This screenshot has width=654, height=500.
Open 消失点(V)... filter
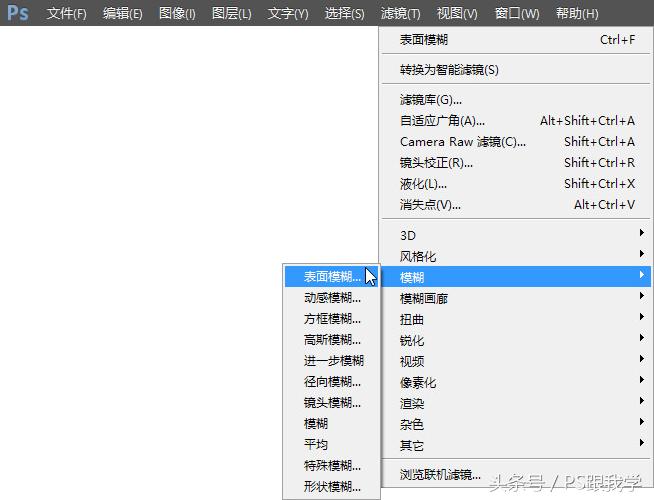pos(516,205)
